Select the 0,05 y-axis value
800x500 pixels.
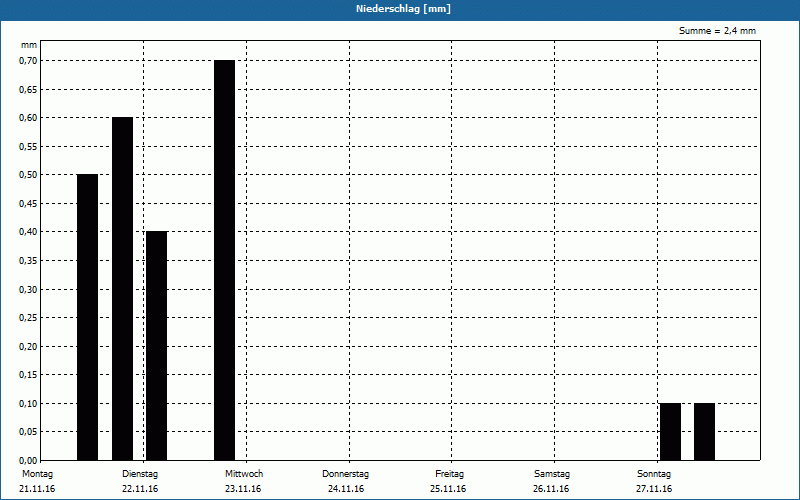click(x=28, y=432)
